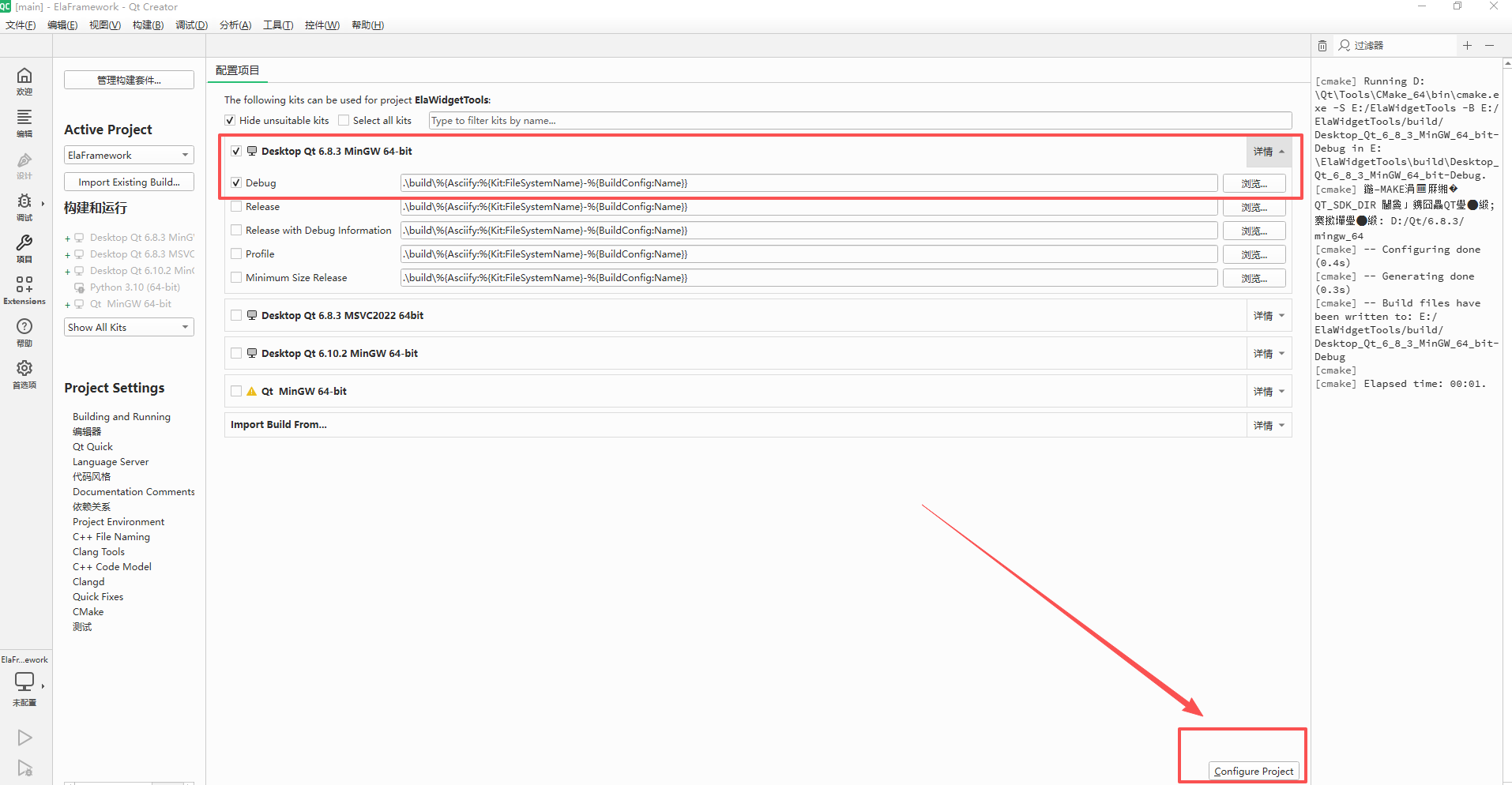1512x785 pixels.
Task: Expand details (详情) for MSVC2022 64bit kit
Action: (x=1269, y=316)
